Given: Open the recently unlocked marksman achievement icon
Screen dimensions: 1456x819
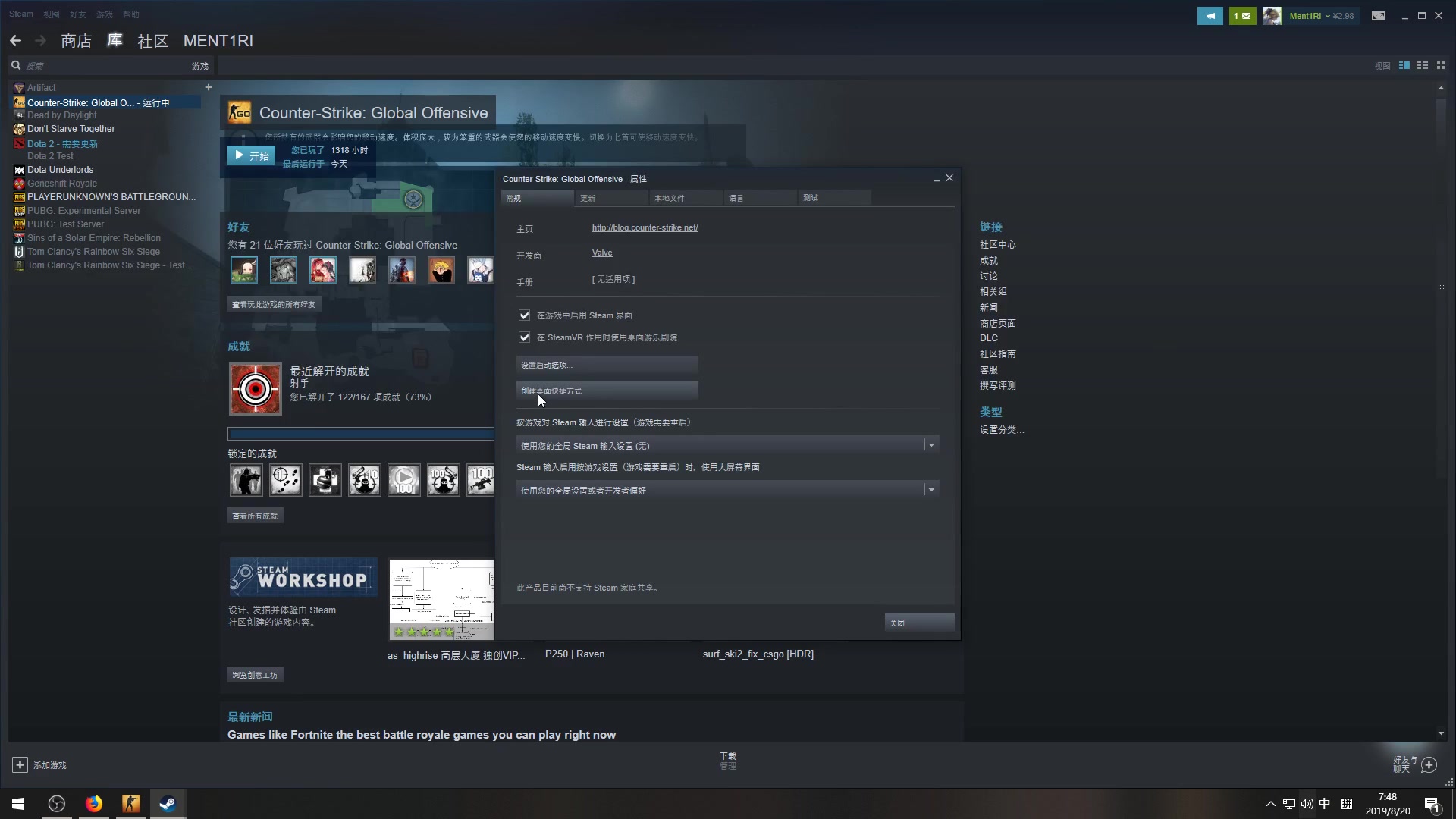Looking at the screenshot, I should point(256,389).
